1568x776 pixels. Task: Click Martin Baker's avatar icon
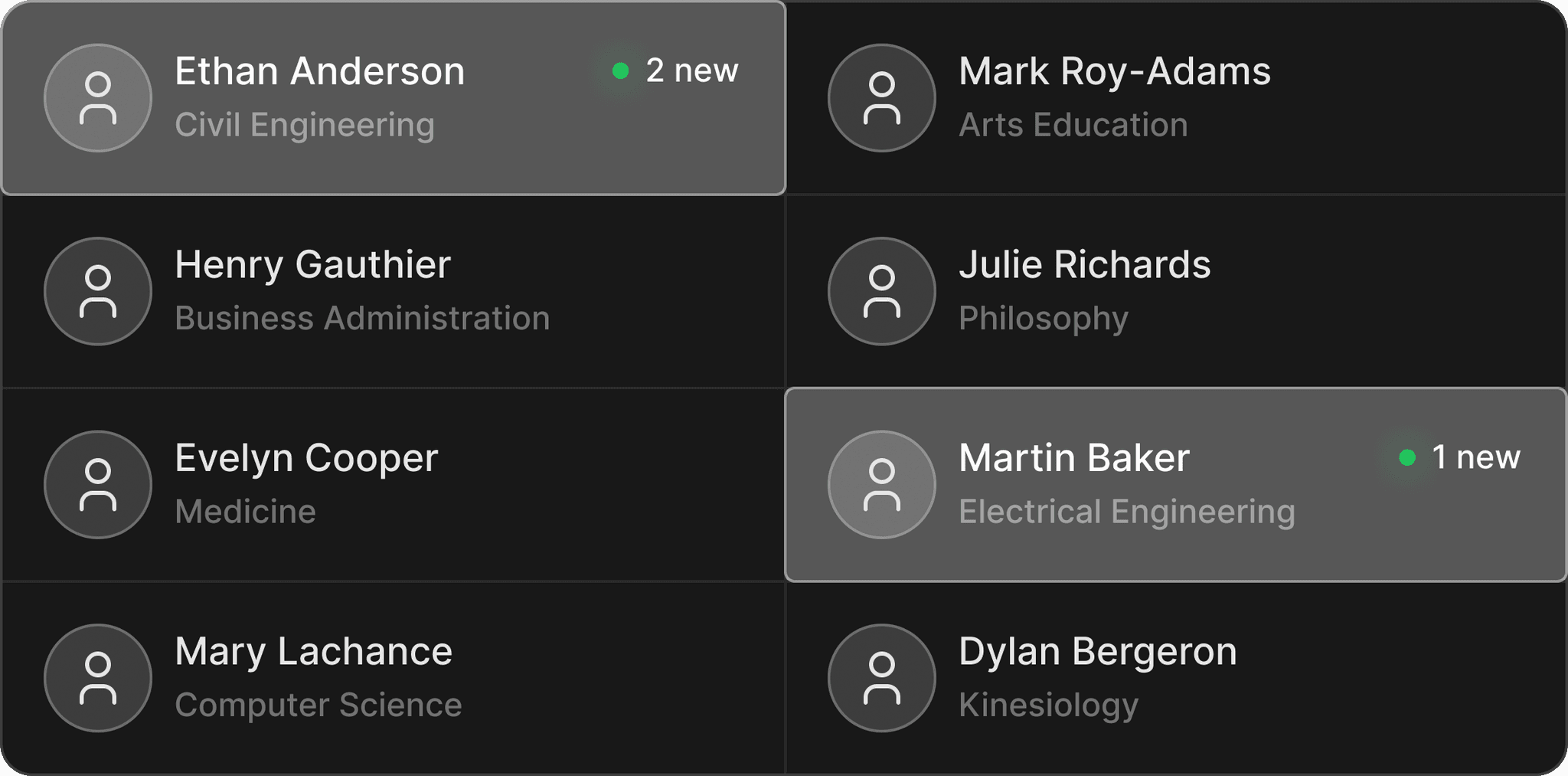pyautogui.click(x=882, y=485)
